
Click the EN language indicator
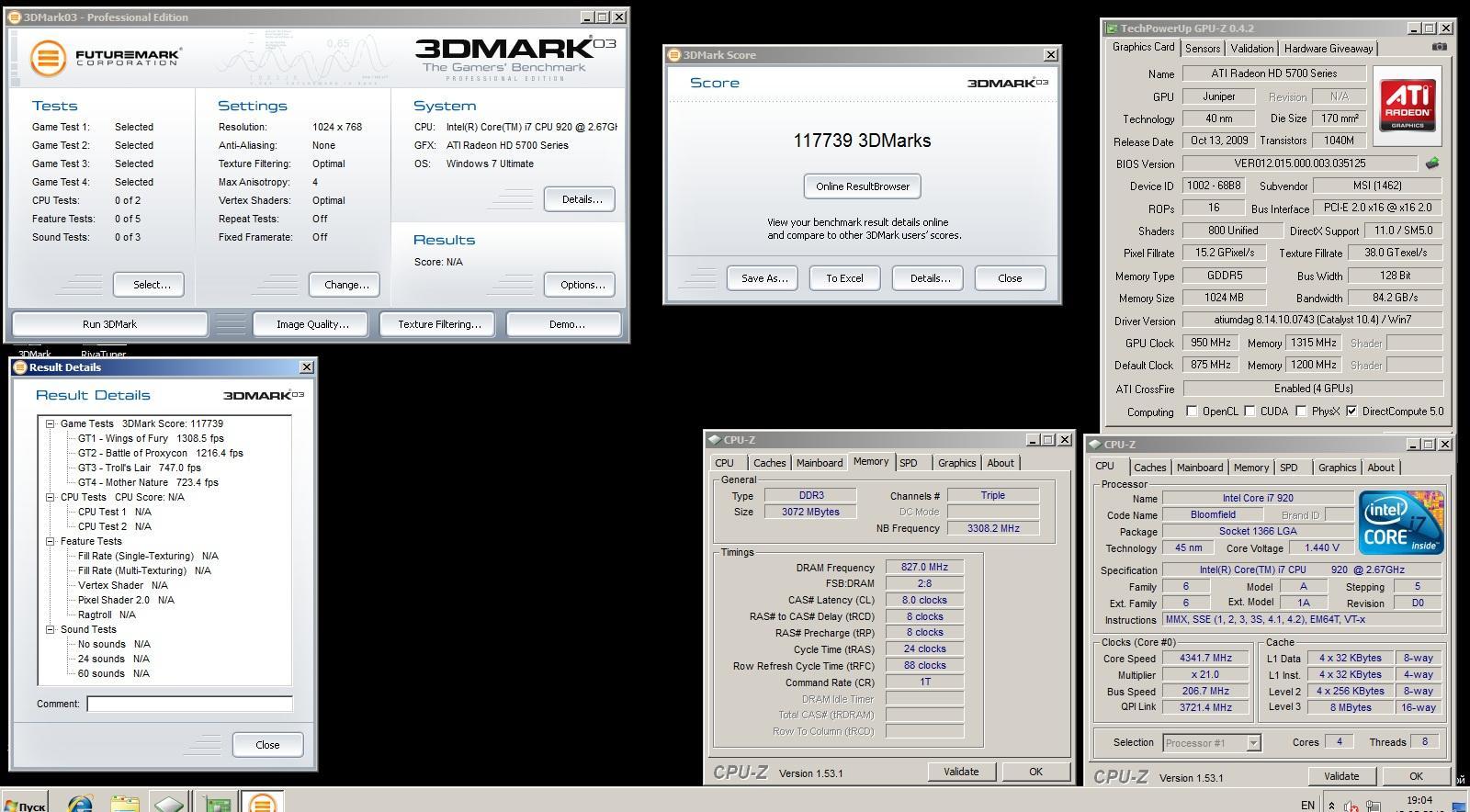pyautogui.click(x=1306, y=805)
